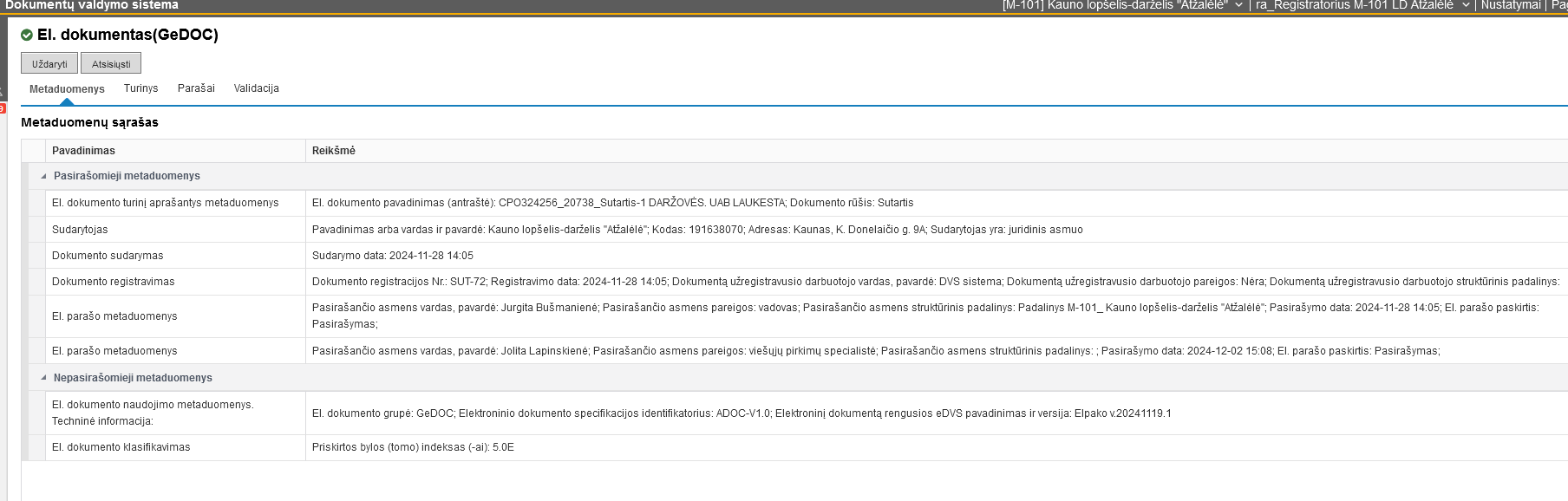
Task: Click the red notification badge at left edge
Action: click(x=3, y=108)
